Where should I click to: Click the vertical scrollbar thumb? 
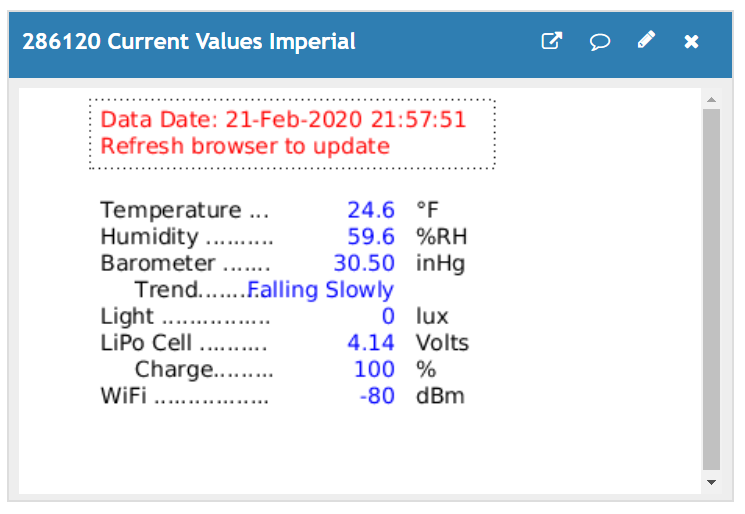711,288
